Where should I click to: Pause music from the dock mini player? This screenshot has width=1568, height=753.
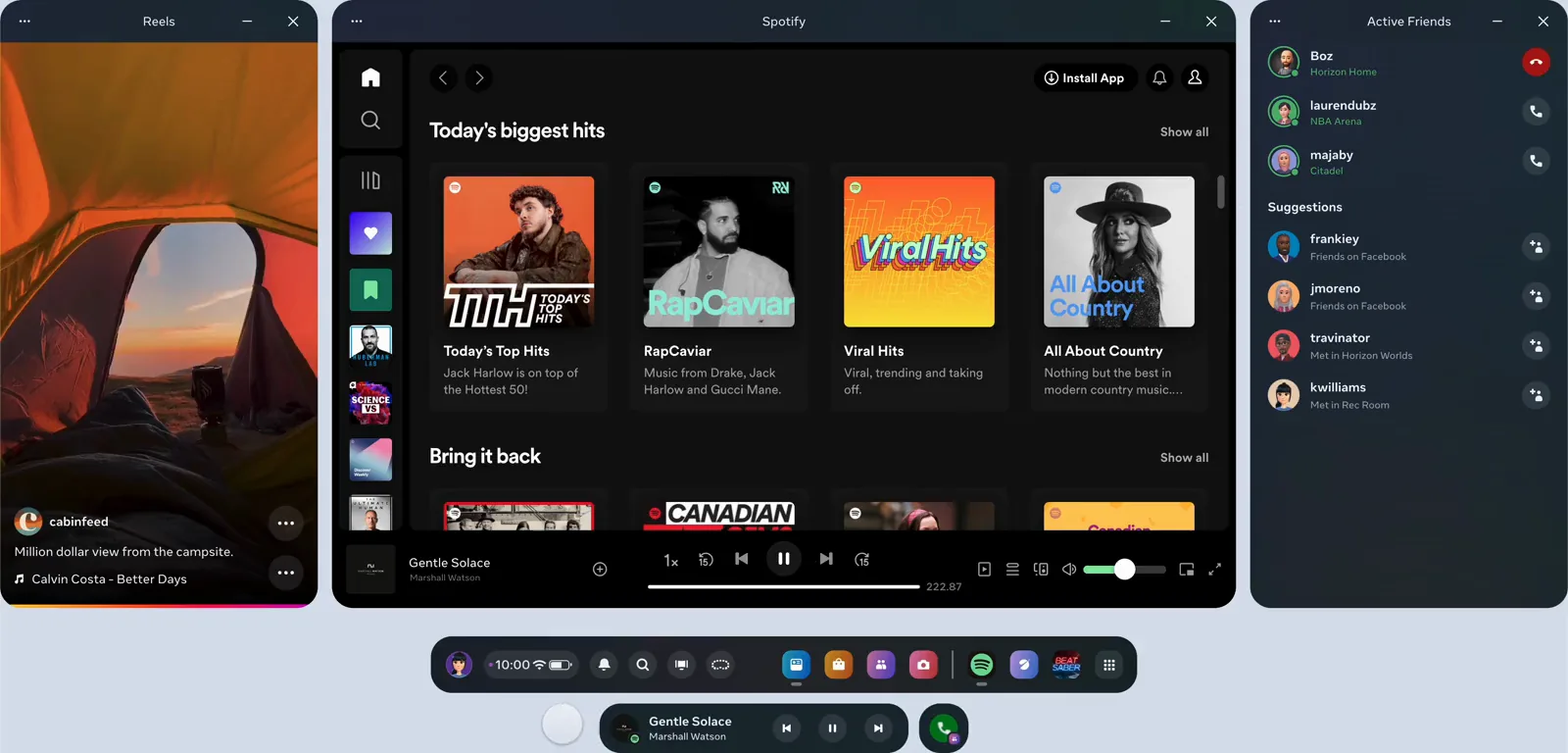[832, 728]
